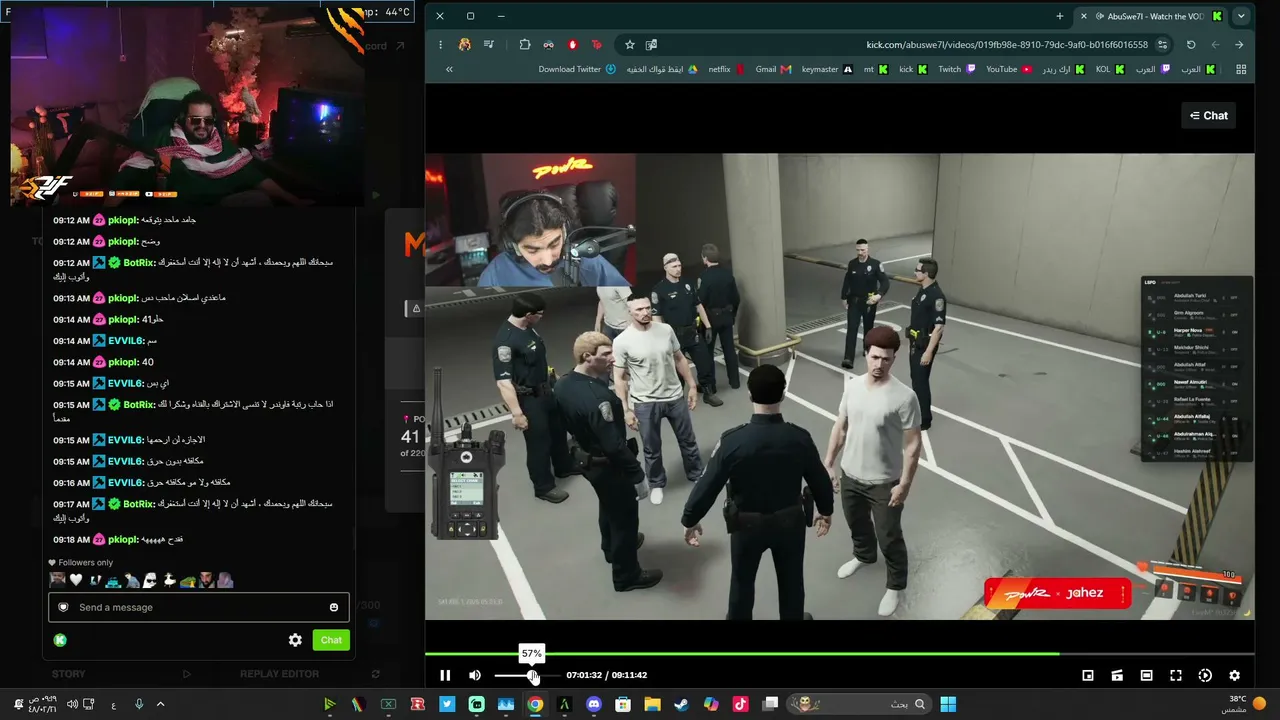Open the emoji picker in chat input
The height and width of the screenshot is (720, 1280).
pyautogui.click(x=334, y=607)
